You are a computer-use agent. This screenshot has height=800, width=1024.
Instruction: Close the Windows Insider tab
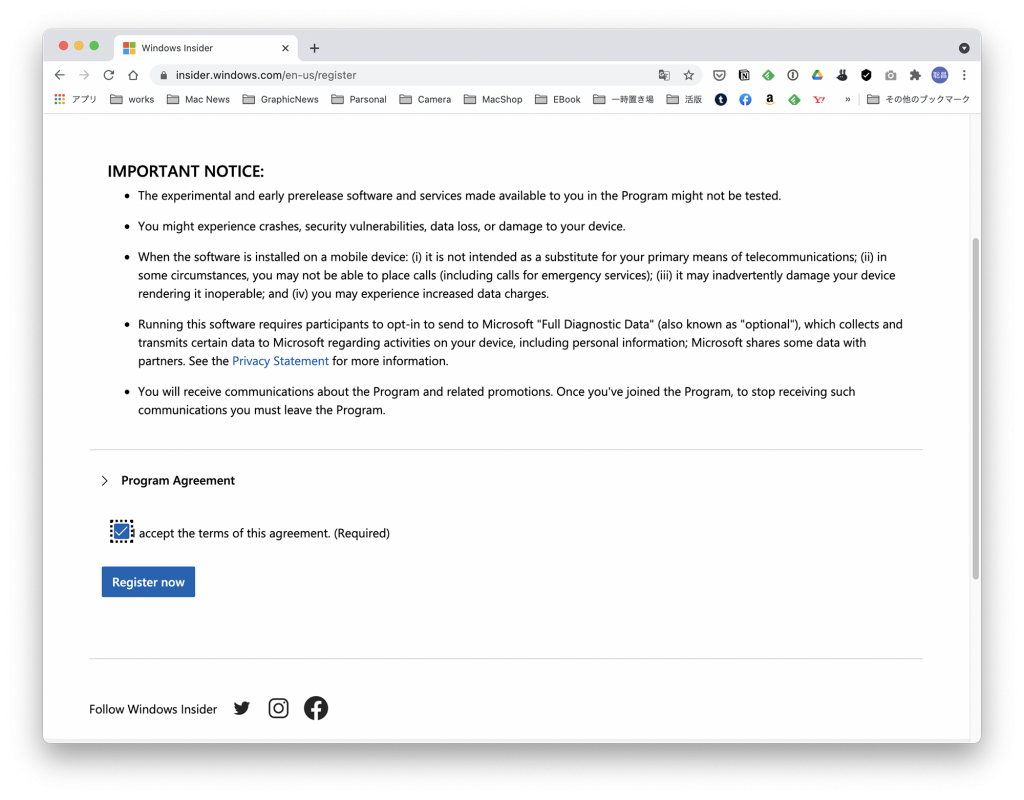tap(285, 48)
